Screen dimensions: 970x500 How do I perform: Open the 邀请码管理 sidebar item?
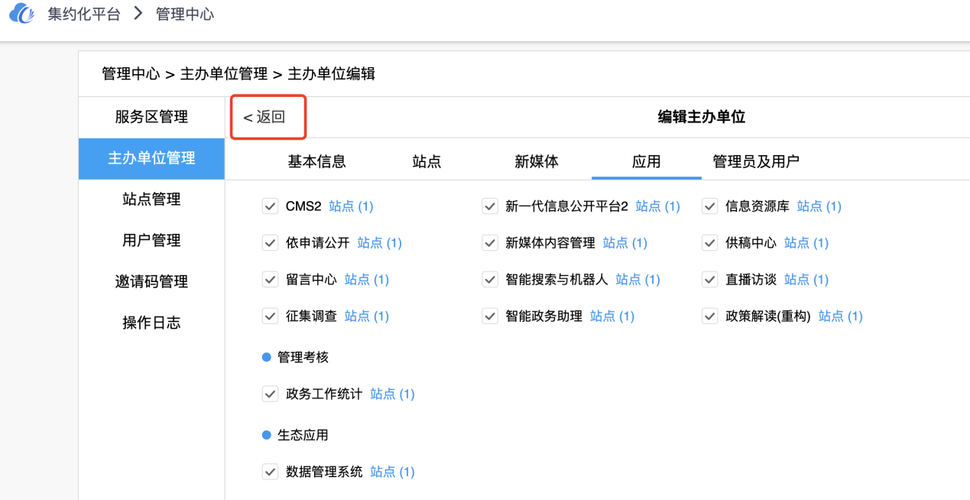pyautogui.click(x=152, y=282)
